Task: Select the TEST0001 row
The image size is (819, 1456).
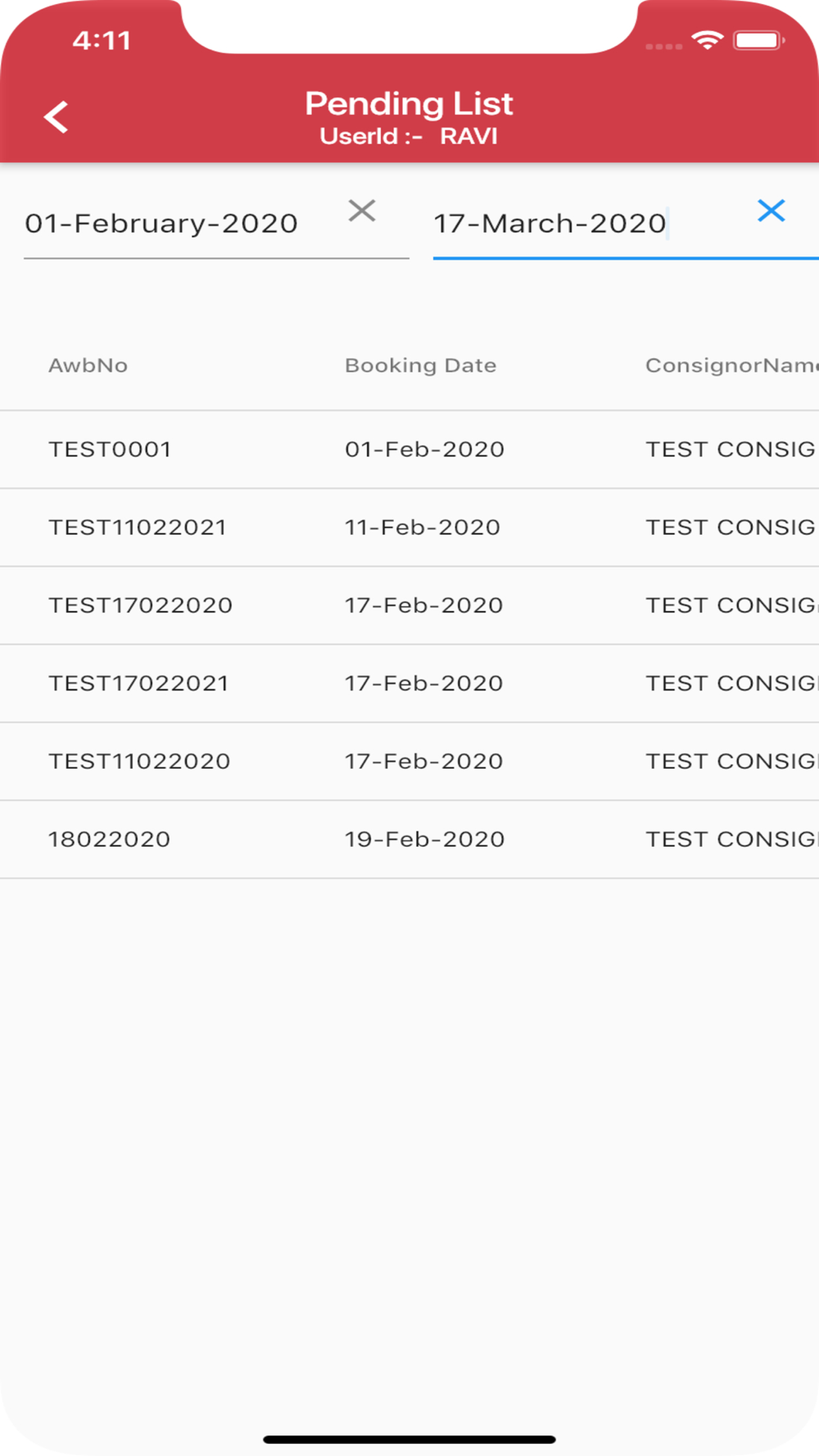Action: click(x=110, y=450)
